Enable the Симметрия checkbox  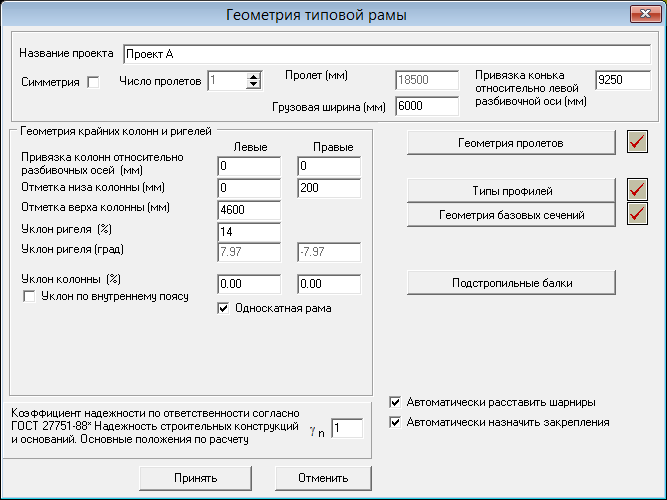tap(93, 82)
